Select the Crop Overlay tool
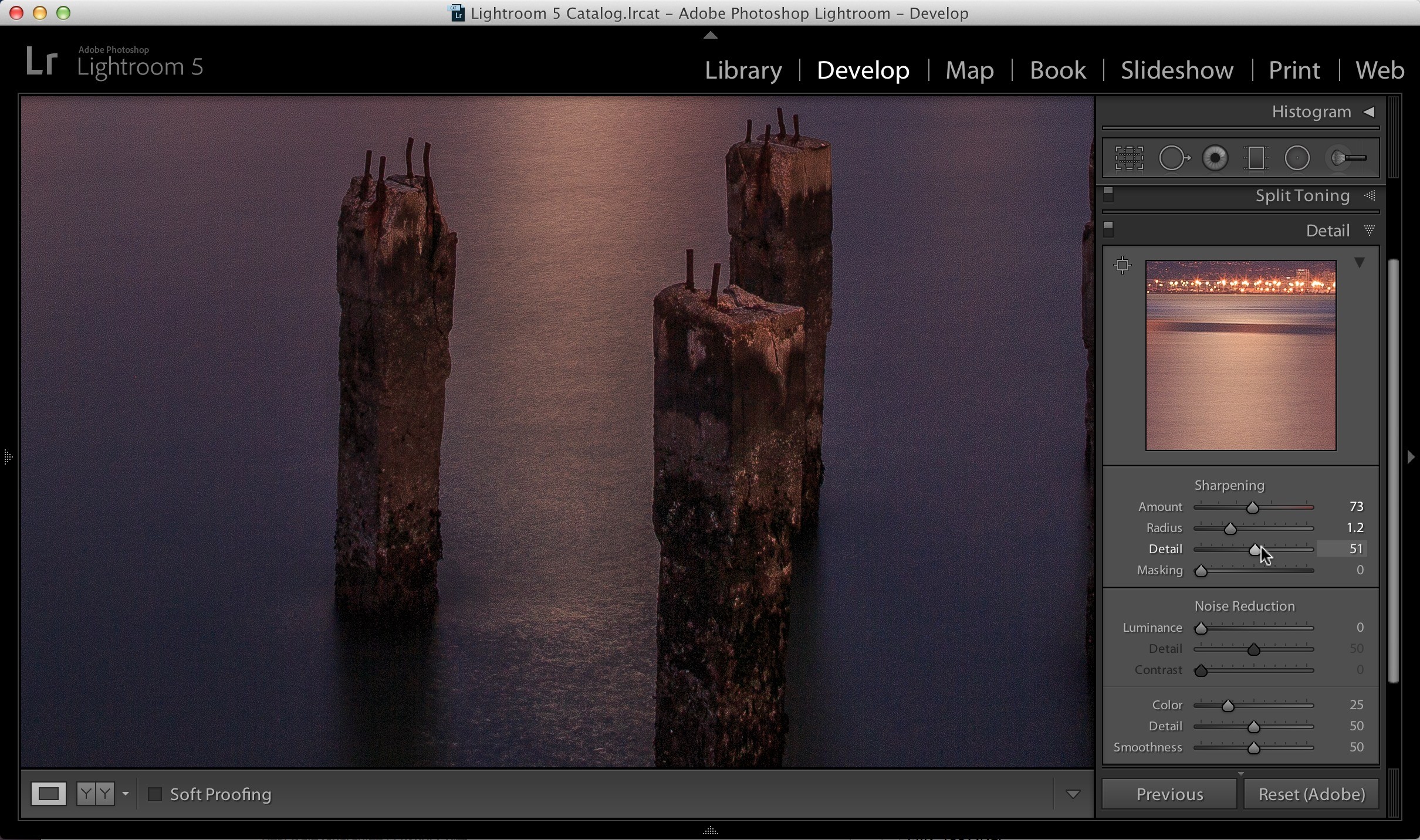This screenshot has width=1420, height=840. tap(1129, 158)
